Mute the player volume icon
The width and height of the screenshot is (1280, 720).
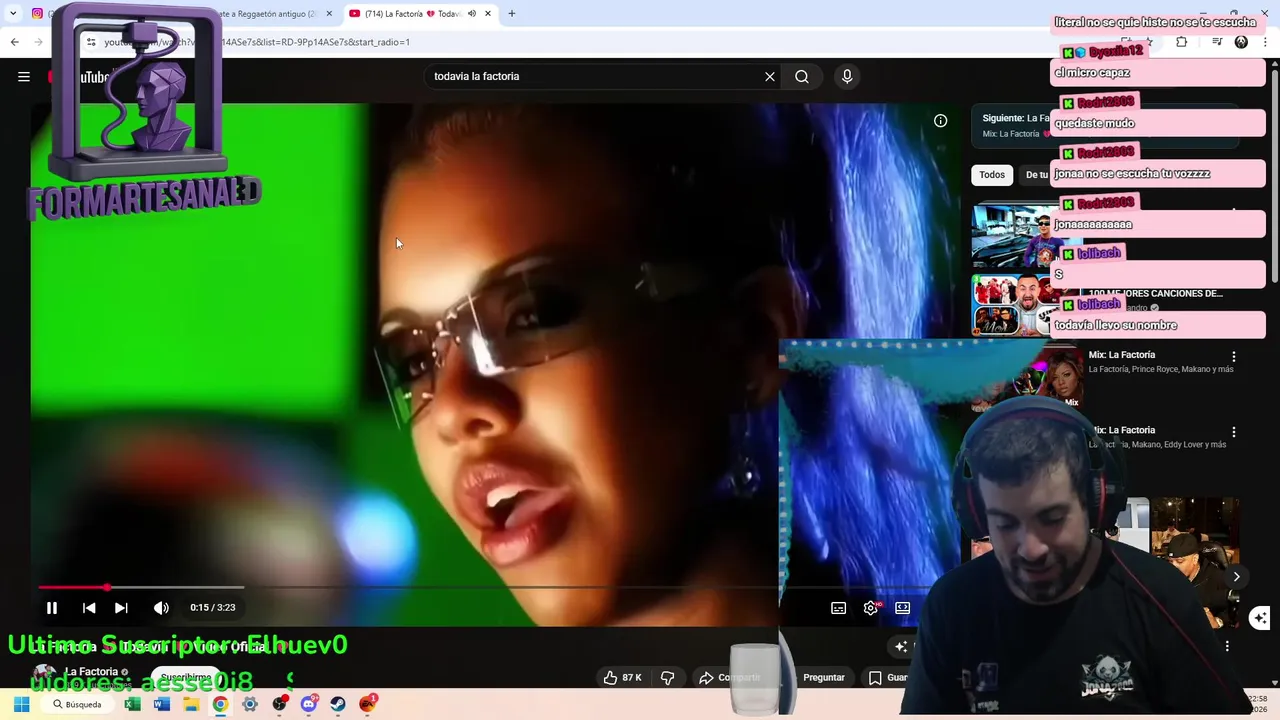click(x=161, y=607)
